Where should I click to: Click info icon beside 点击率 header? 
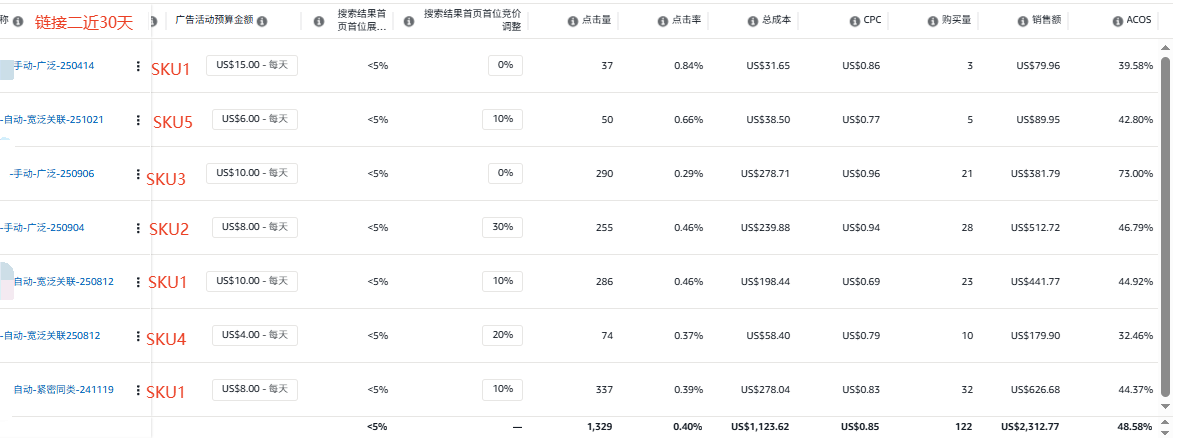(x=663, y=21)
